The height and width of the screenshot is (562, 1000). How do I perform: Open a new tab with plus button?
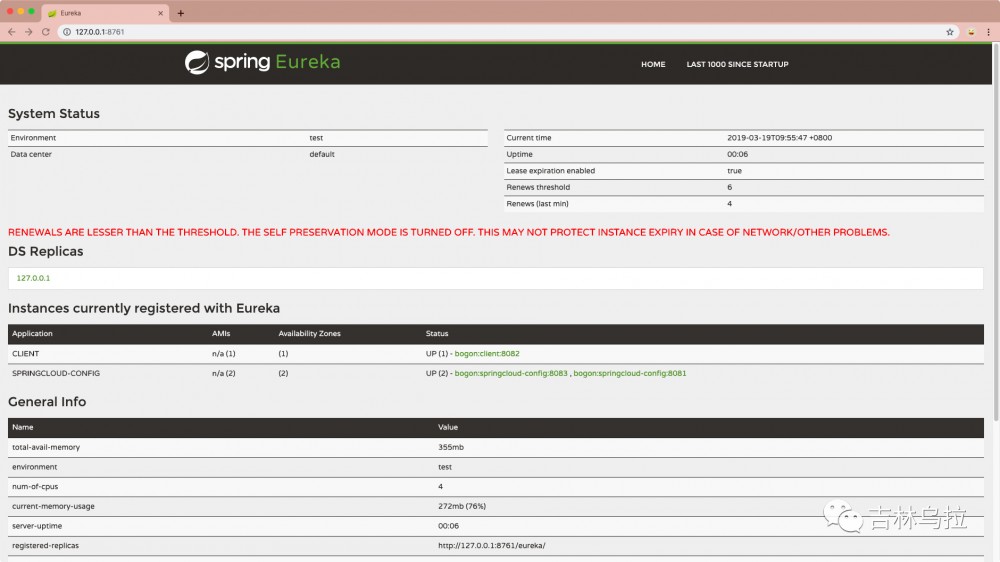(180, 13)
